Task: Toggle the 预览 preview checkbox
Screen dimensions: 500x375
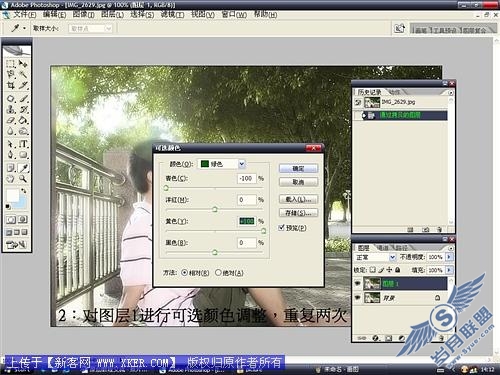Action: tap(281, 228)
